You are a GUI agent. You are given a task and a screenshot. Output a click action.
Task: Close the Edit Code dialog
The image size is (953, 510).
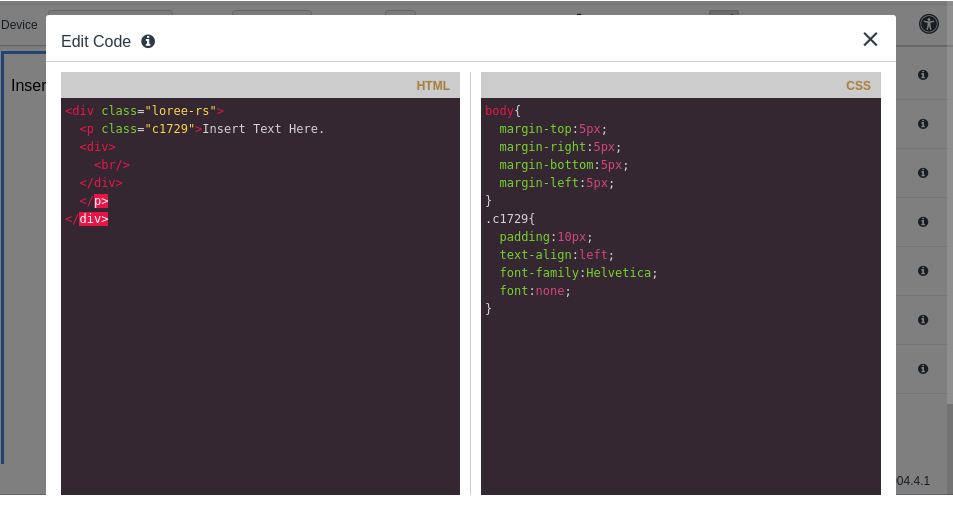[870, 40]
